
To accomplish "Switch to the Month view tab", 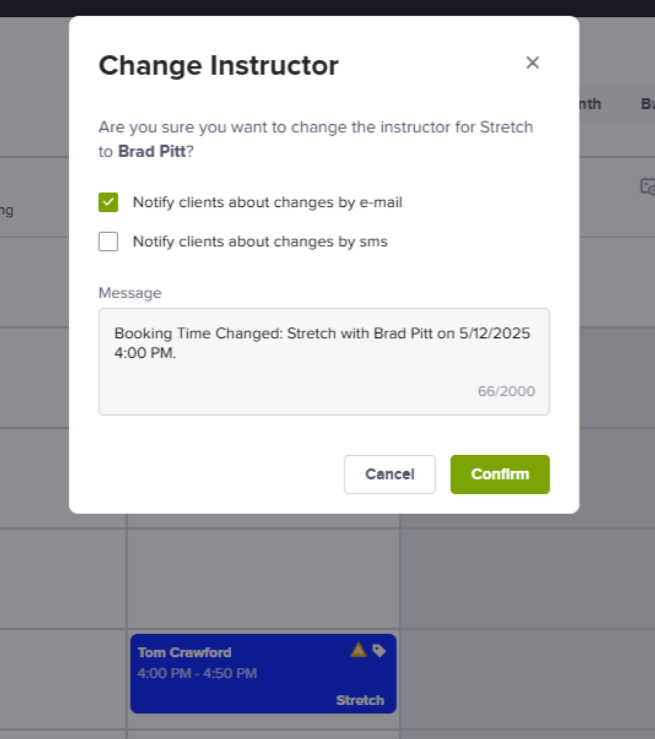I will (590, 104).
